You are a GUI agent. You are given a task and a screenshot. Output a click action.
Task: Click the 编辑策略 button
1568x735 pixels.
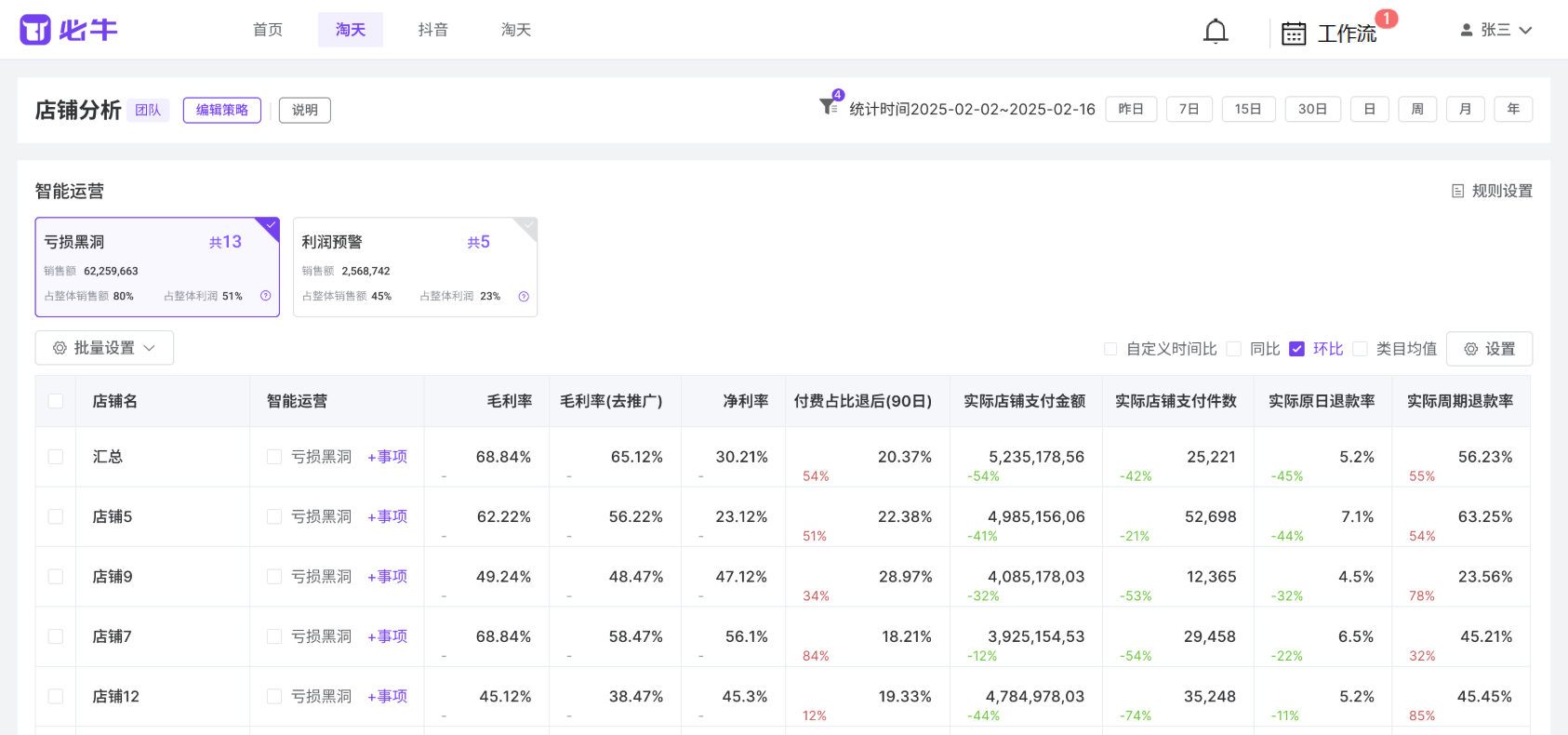coord(222,110)
